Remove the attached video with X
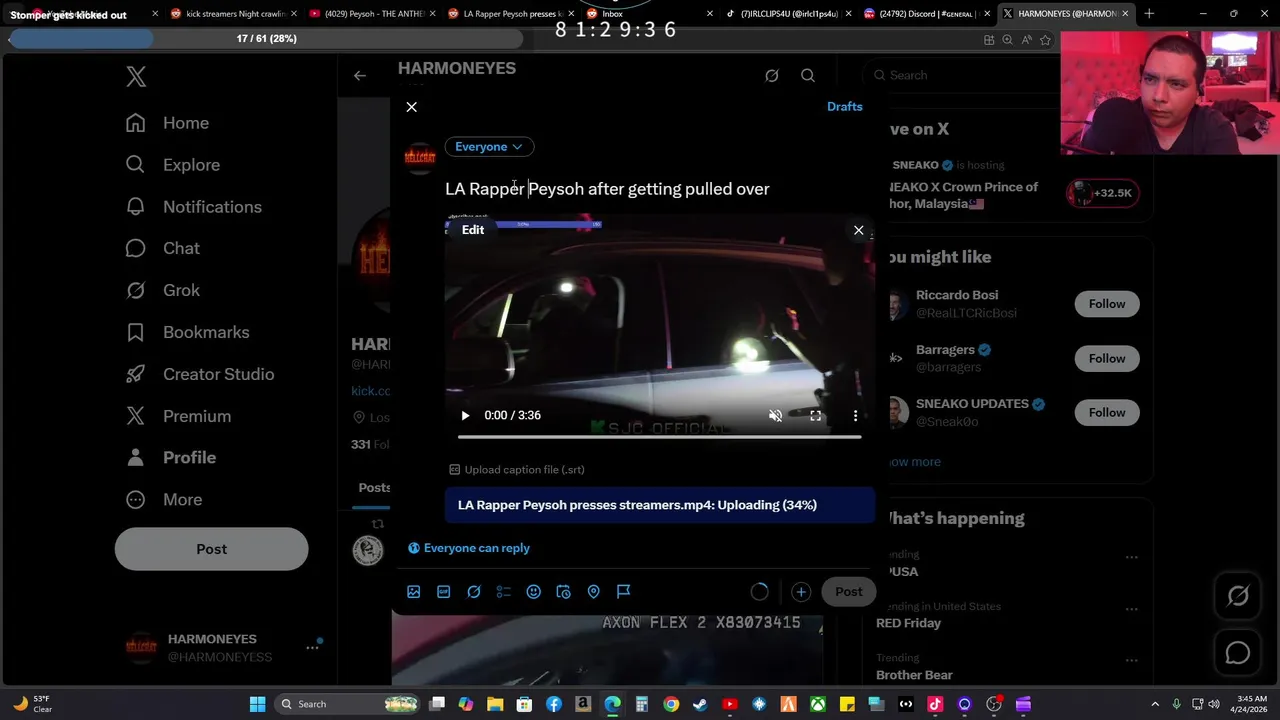The width and height of the screenshot is (1280, 720). 858,231
